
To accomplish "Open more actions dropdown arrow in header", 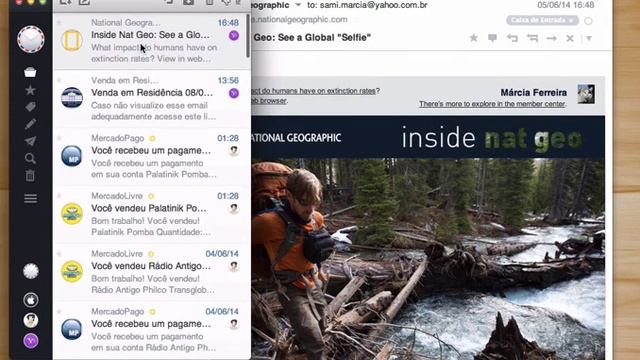I will pos(589,38).
